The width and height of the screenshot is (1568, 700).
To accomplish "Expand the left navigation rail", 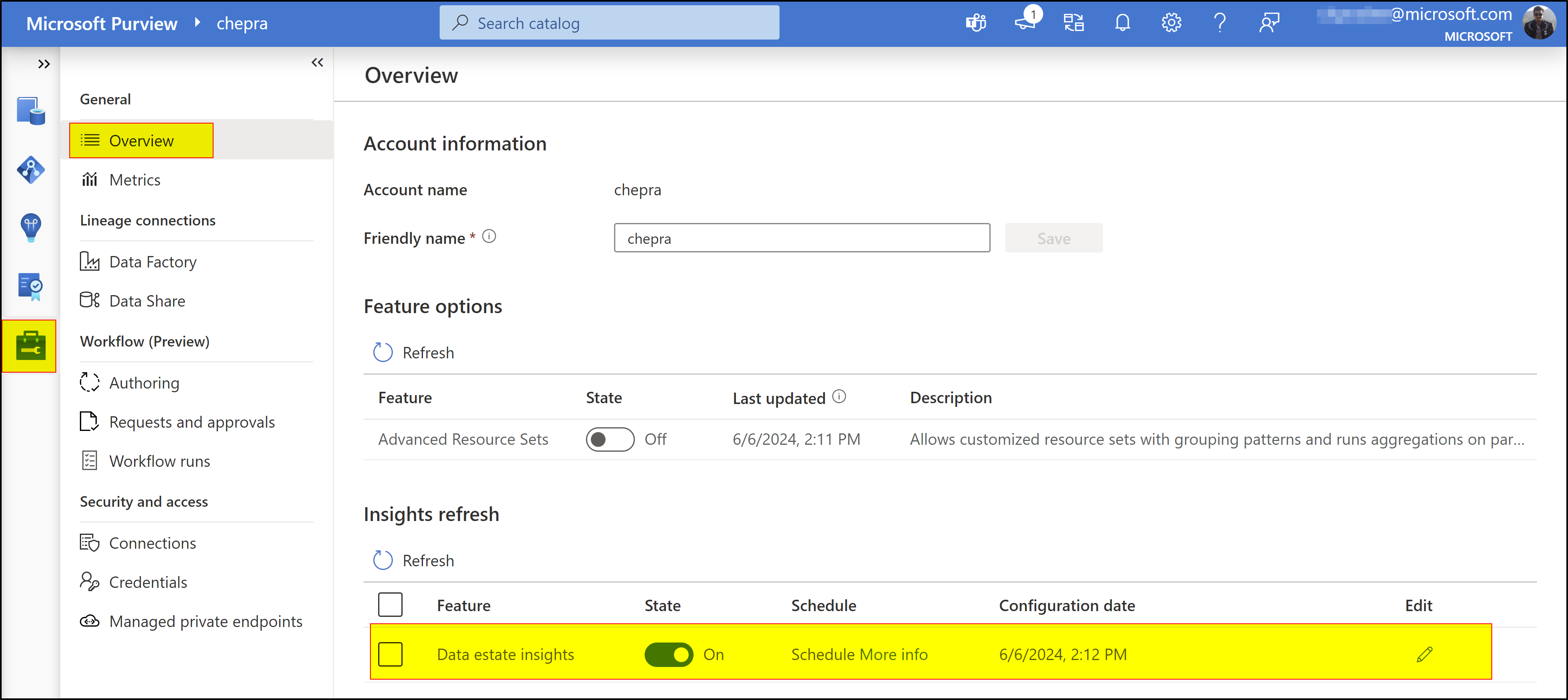I will pos(44,64).
